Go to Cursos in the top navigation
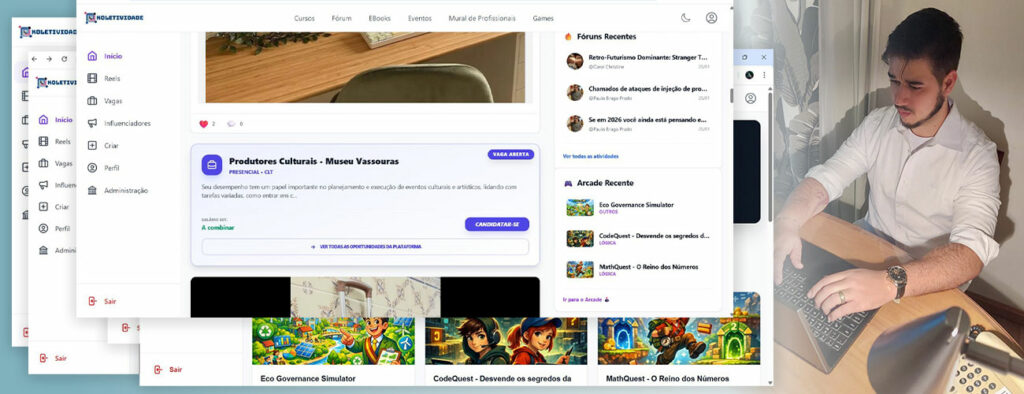 (x=304, y=18)
